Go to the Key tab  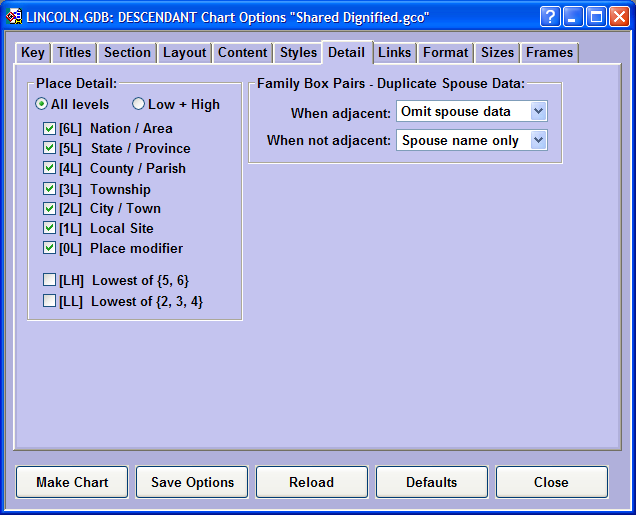[x=33, y=53]
